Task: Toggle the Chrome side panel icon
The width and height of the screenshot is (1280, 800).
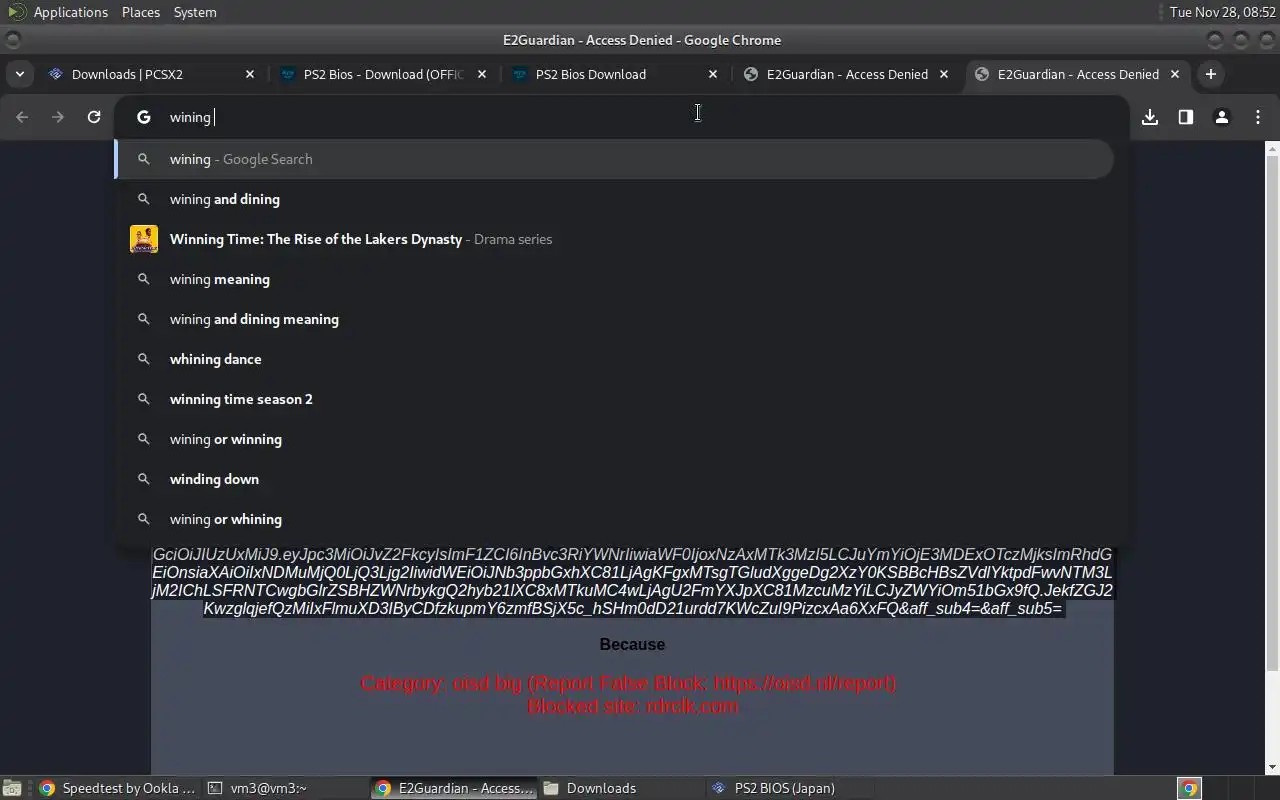Action: click(1185, 117)
